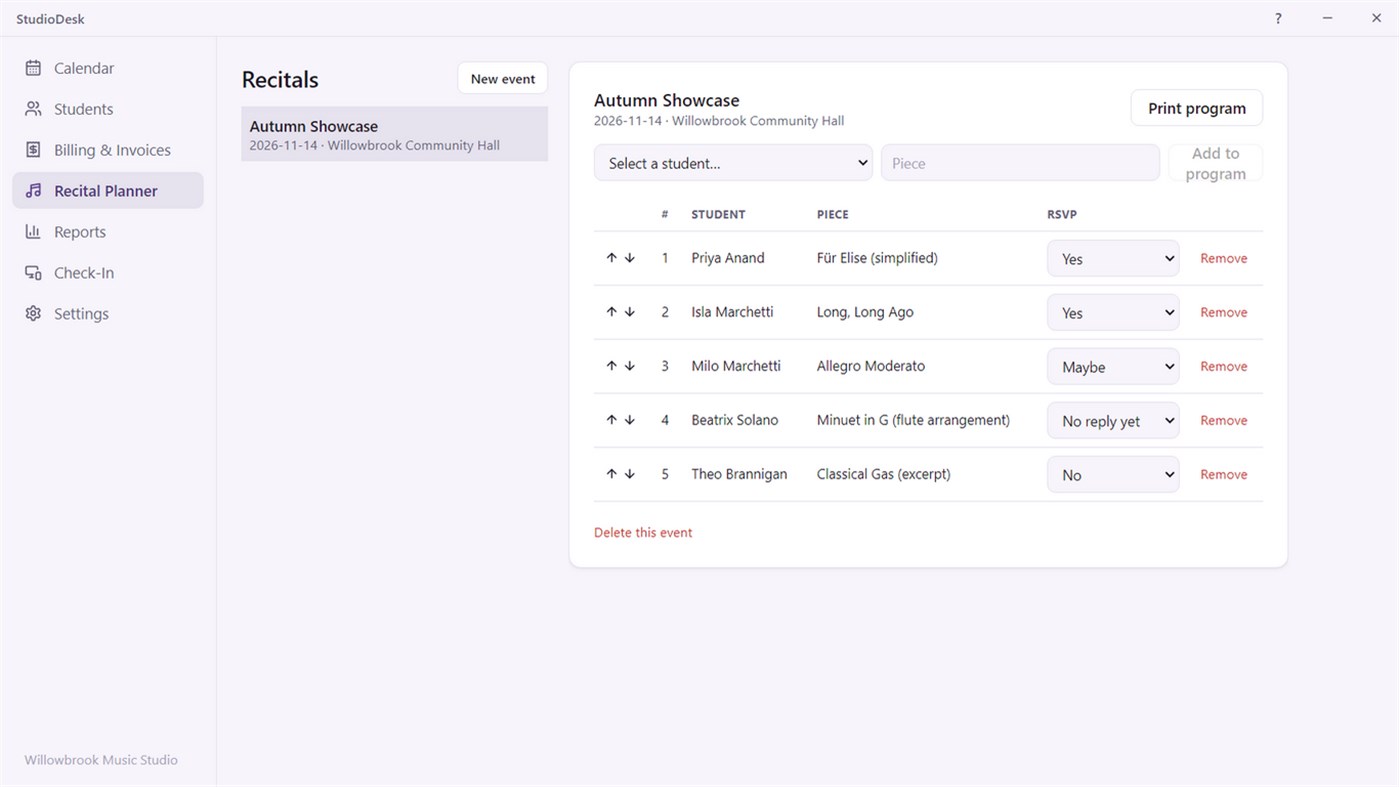1399x787 pixels.
Task: Remove Beatrix Solano from the program
Action: 1224,420
